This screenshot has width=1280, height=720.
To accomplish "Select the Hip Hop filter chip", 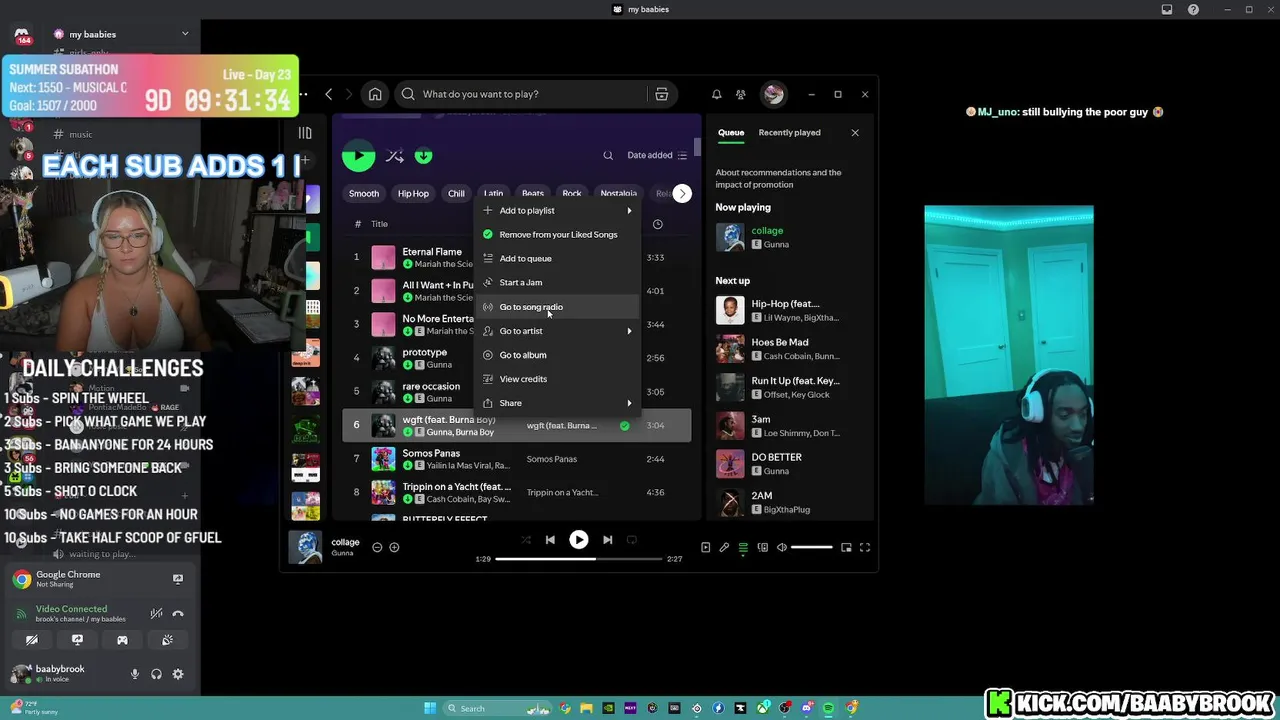I will pyautogui.click(x=413, y=193).
